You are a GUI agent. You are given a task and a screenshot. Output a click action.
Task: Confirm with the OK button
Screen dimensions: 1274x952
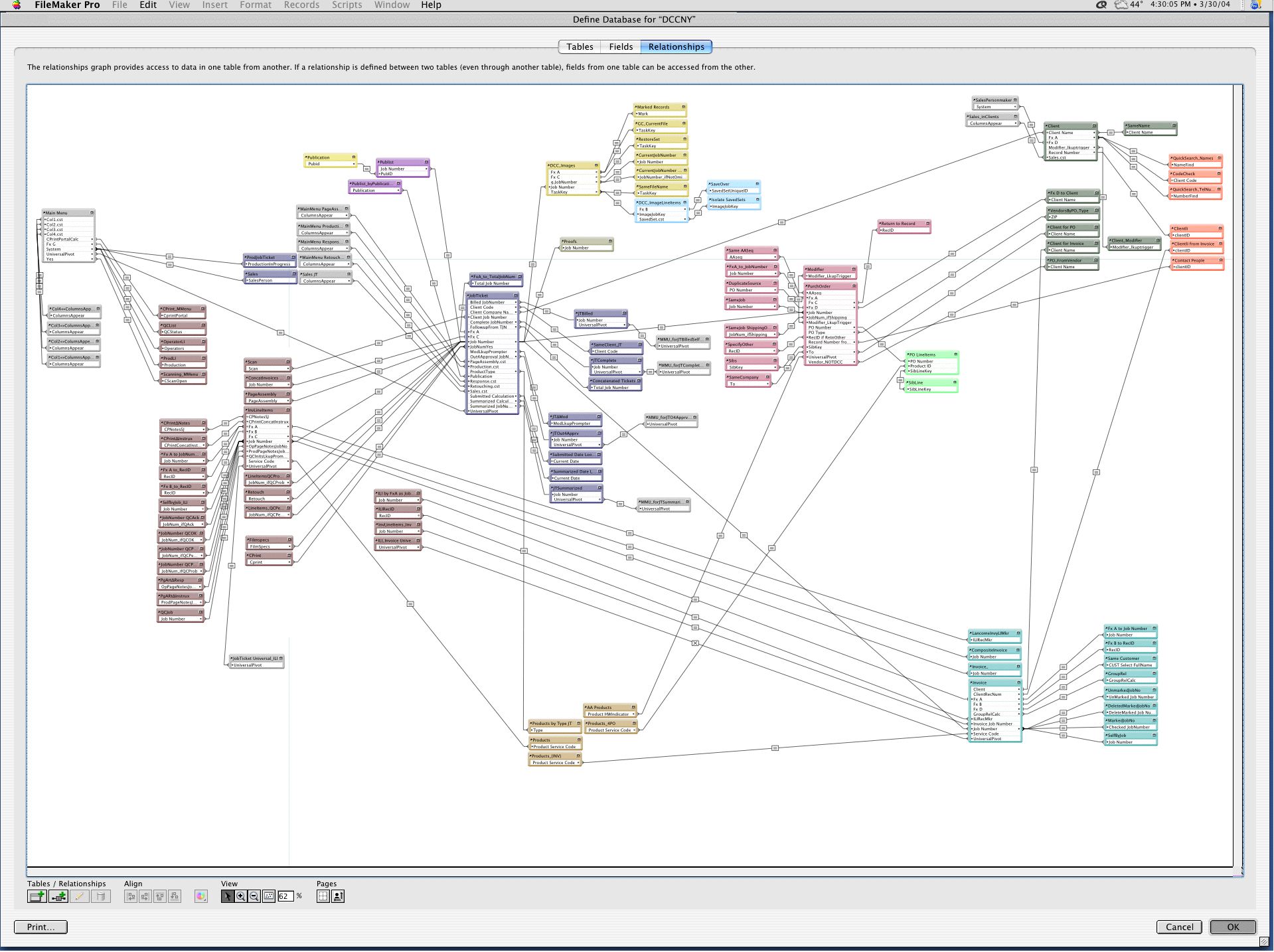pyautogui.click(x=1233, y=927)
